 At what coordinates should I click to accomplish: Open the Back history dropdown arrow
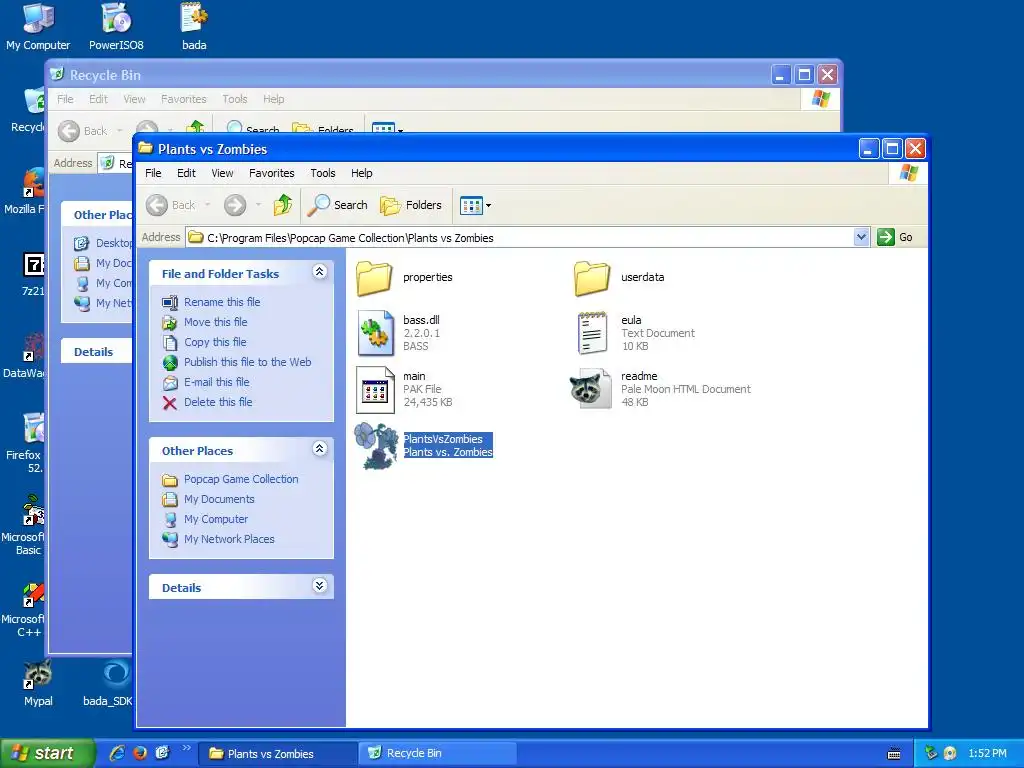pos(208,205)
